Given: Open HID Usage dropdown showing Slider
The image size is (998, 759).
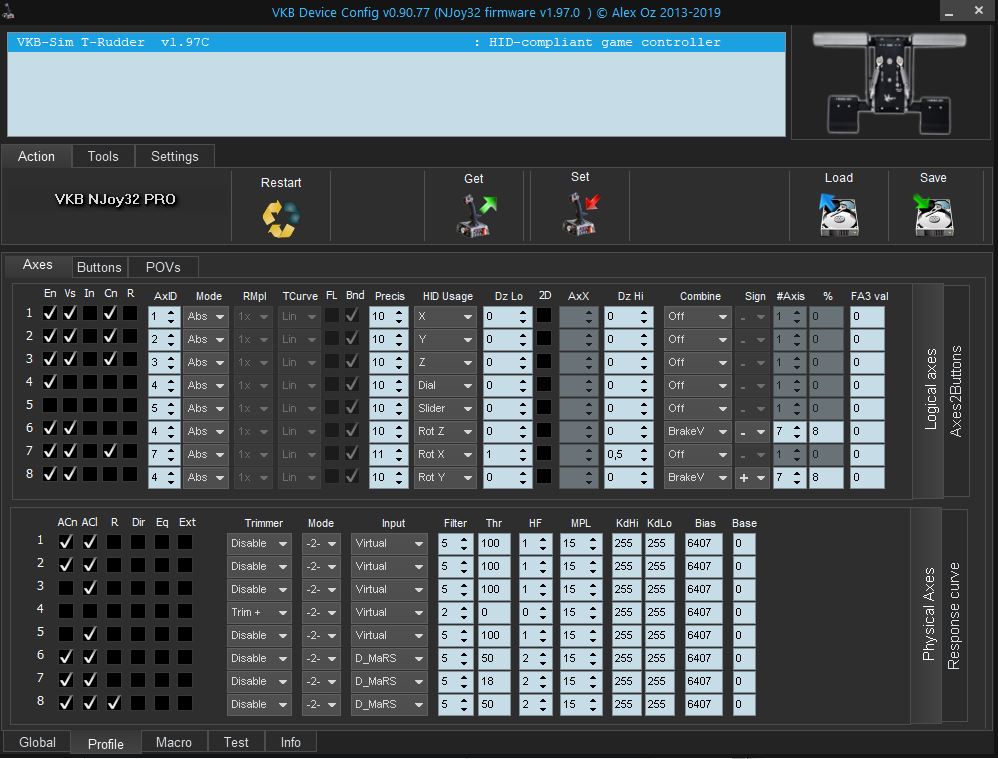Looking at the screenshot, I should [x=445, y=408].
